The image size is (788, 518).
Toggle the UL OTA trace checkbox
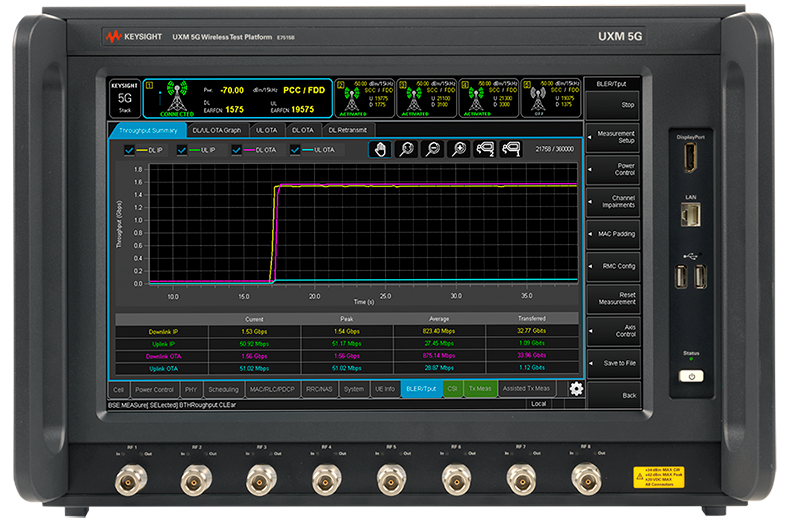(x=295, y=150)
